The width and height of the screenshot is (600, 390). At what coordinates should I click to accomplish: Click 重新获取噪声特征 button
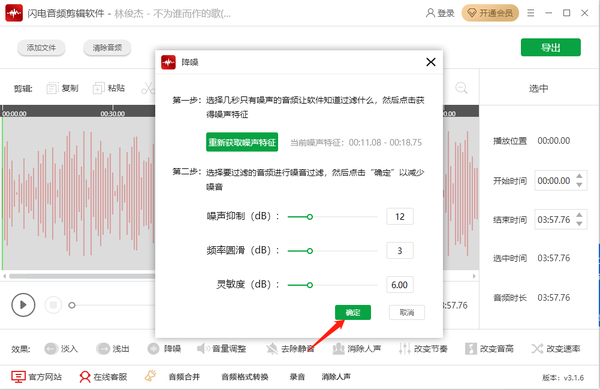coord(242,142)
